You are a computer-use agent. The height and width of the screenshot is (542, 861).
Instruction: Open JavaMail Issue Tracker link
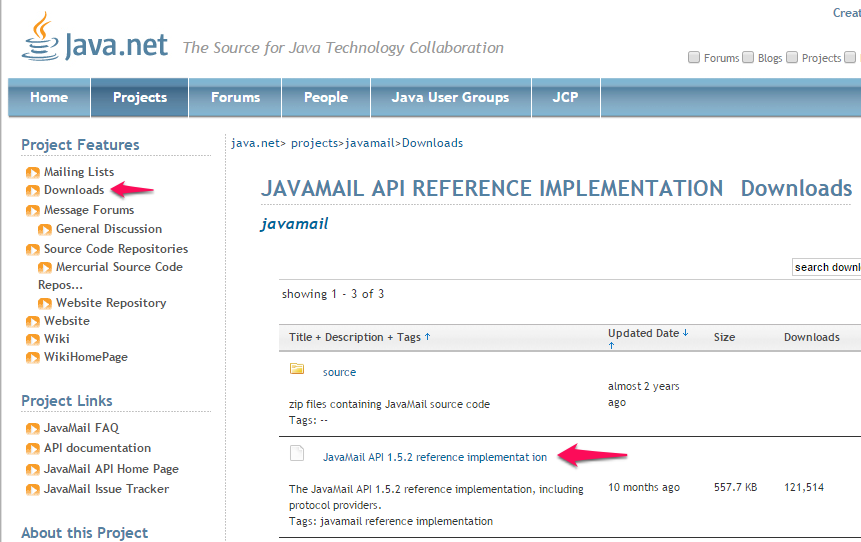click(x=107, y=489)
